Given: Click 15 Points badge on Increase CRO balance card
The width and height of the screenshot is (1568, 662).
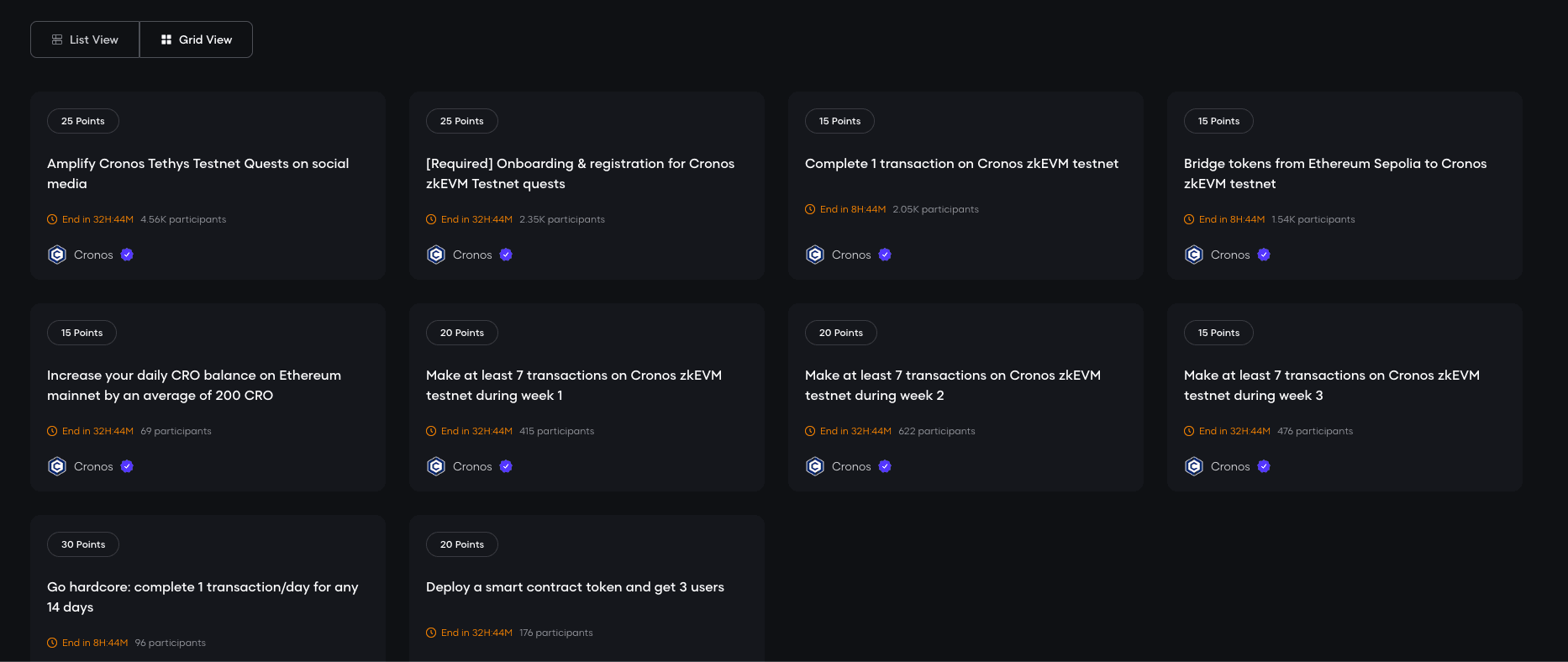Looking at the screenshot, I should 82,333.
